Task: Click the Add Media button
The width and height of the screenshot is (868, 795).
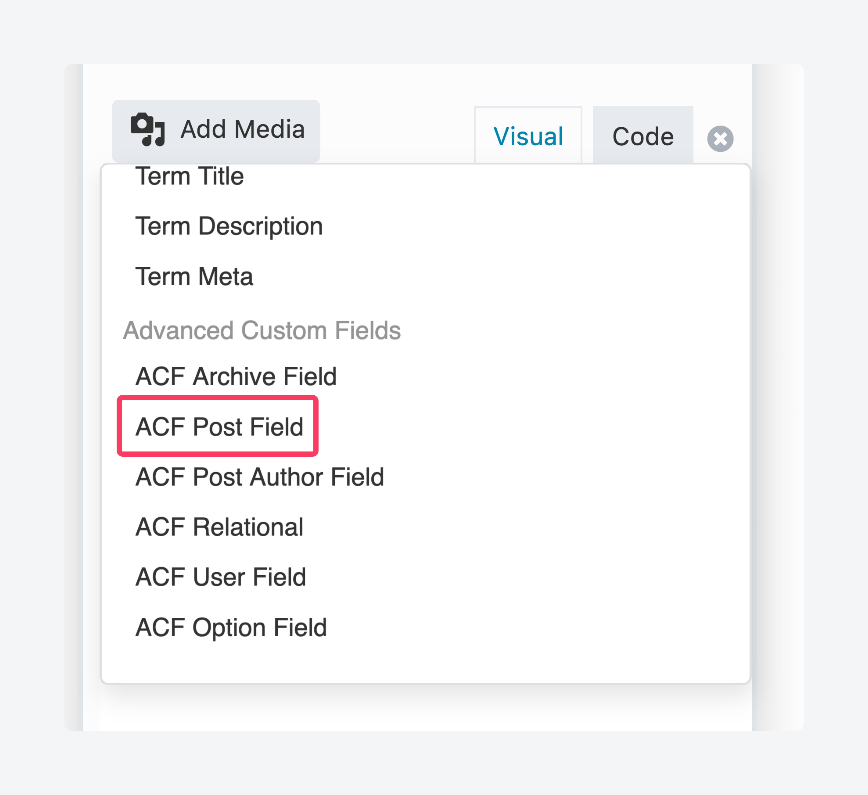Action: [216, 131]
